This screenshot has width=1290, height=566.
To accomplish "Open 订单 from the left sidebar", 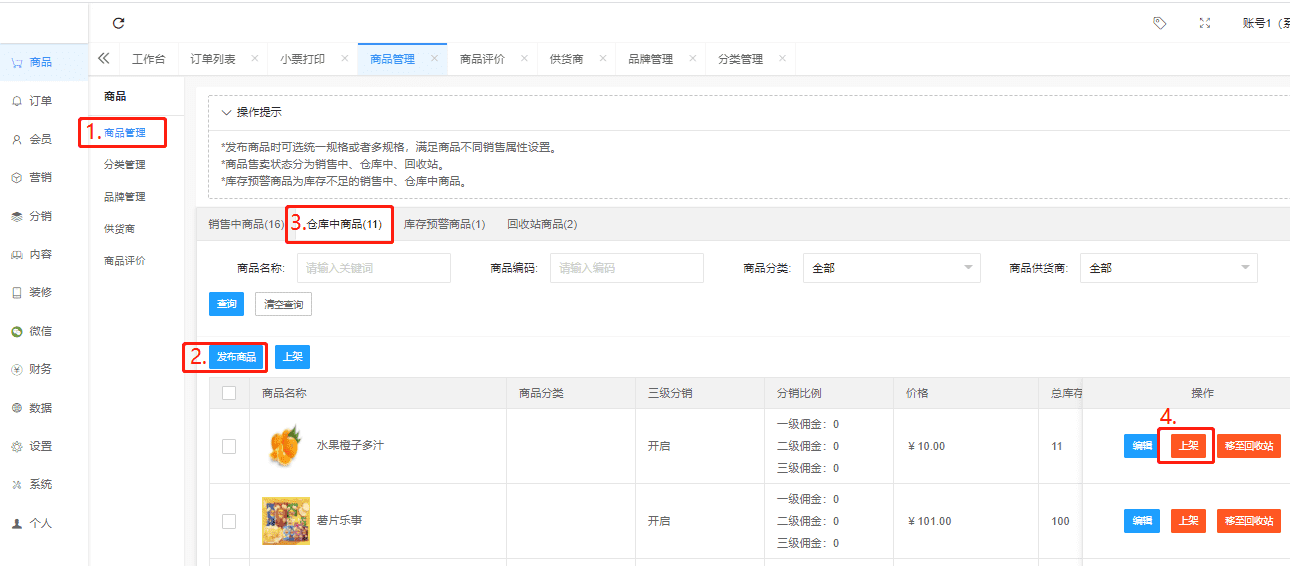I will [x=40, y=101].
